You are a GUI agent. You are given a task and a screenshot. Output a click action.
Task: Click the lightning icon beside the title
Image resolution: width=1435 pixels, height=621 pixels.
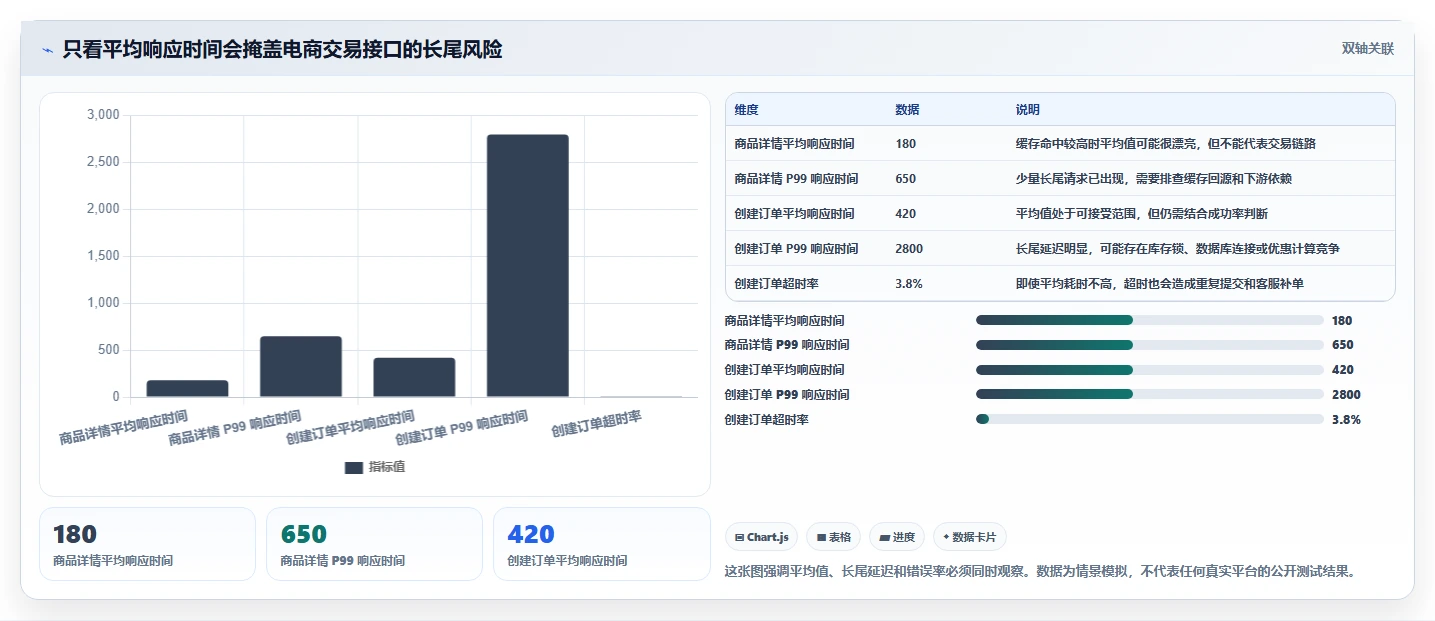(47, 50)
